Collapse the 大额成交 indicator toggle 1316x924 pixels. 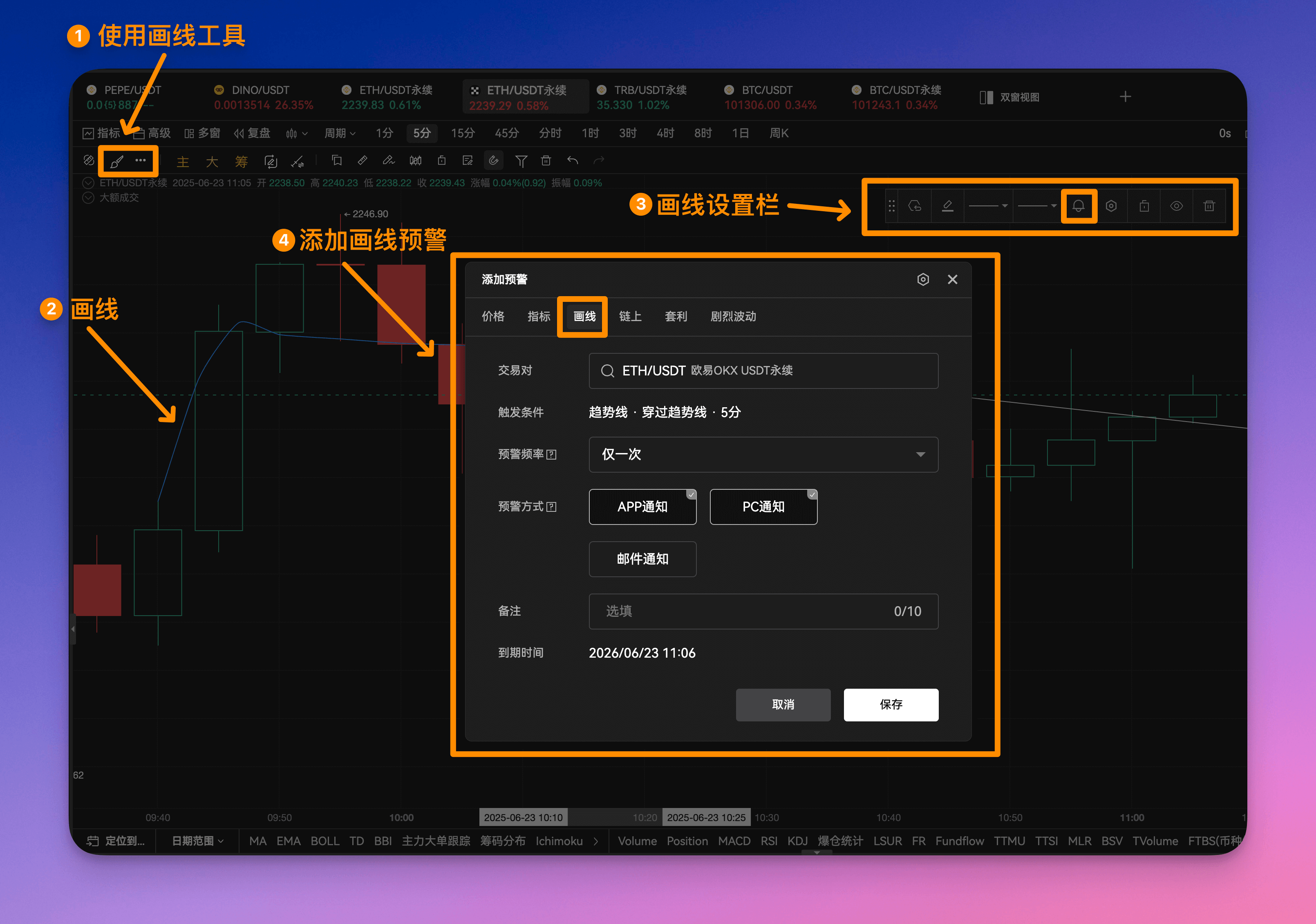88,198
